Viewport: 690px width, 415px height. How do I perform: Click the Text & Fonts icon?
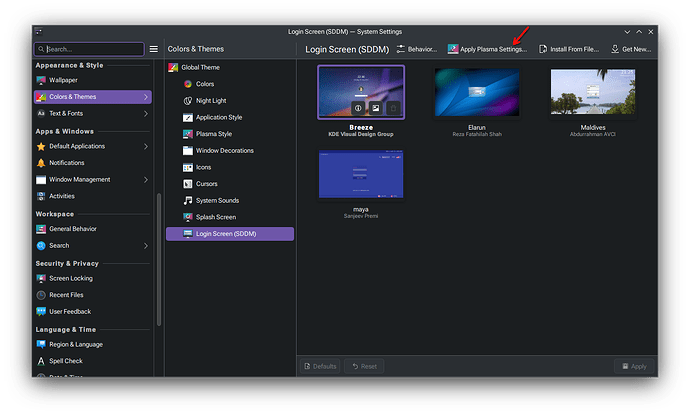click(41, 114)
